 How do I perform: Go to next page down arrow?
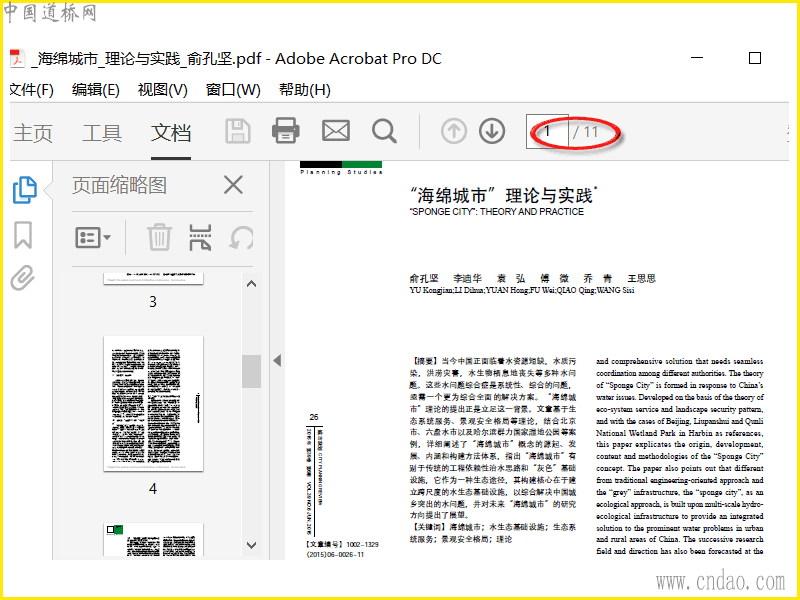click(492, 131)
